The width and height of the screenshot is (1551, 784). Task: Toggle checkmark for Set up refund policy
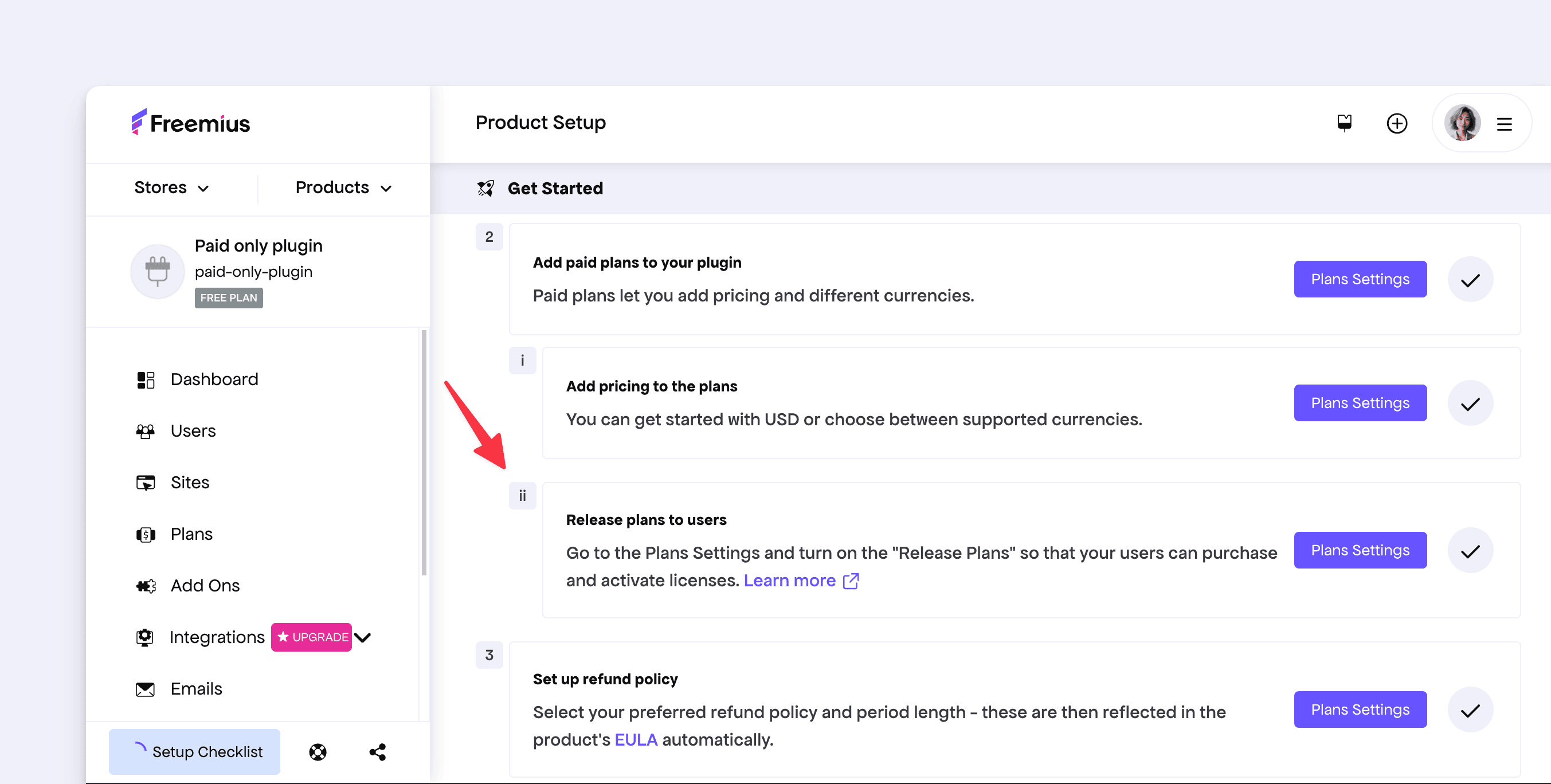tap(1470, 710)
